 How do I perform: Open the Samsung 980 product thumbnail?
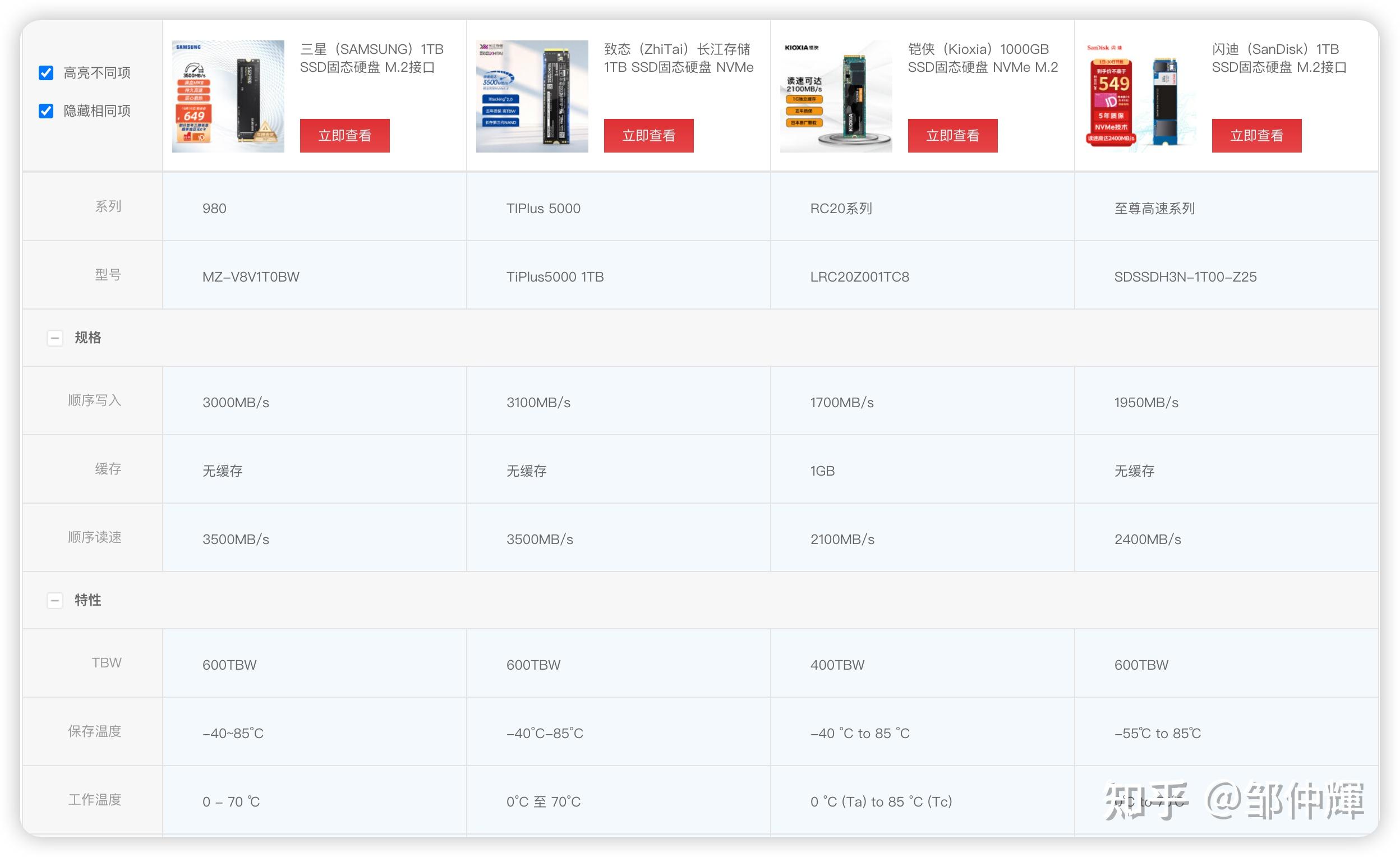pos(228,96)
